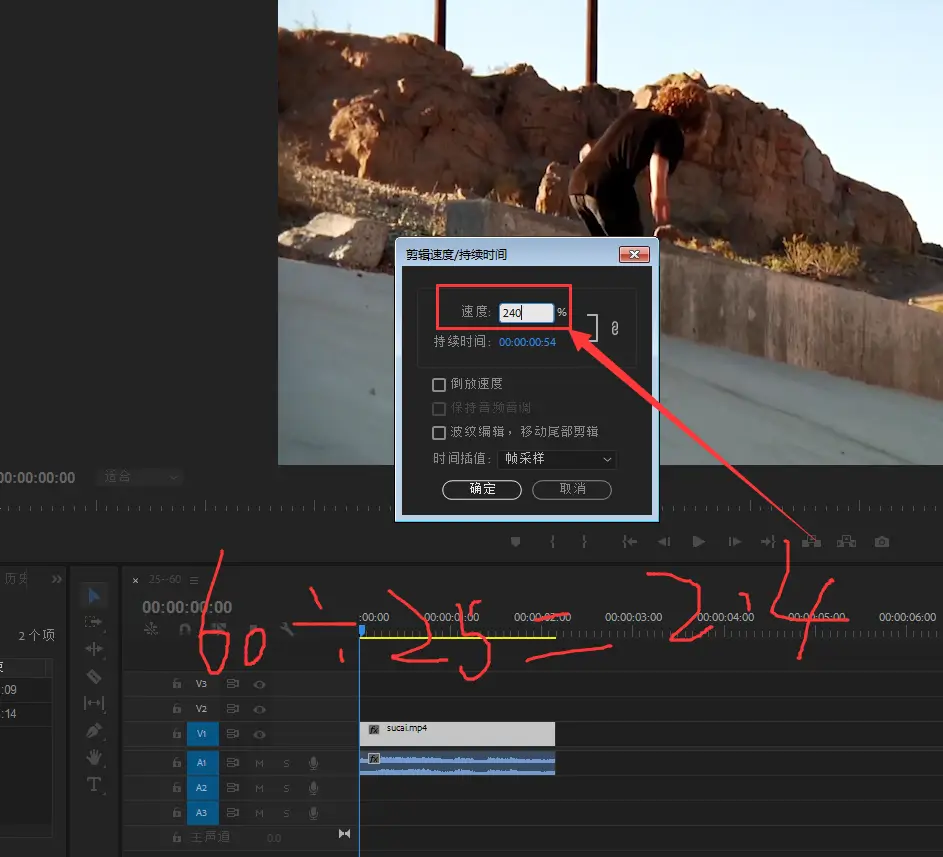Viewport: 943px width, 857px height.
Task: Toggle Snap magnet in timeline
Action: pos(185,629)
